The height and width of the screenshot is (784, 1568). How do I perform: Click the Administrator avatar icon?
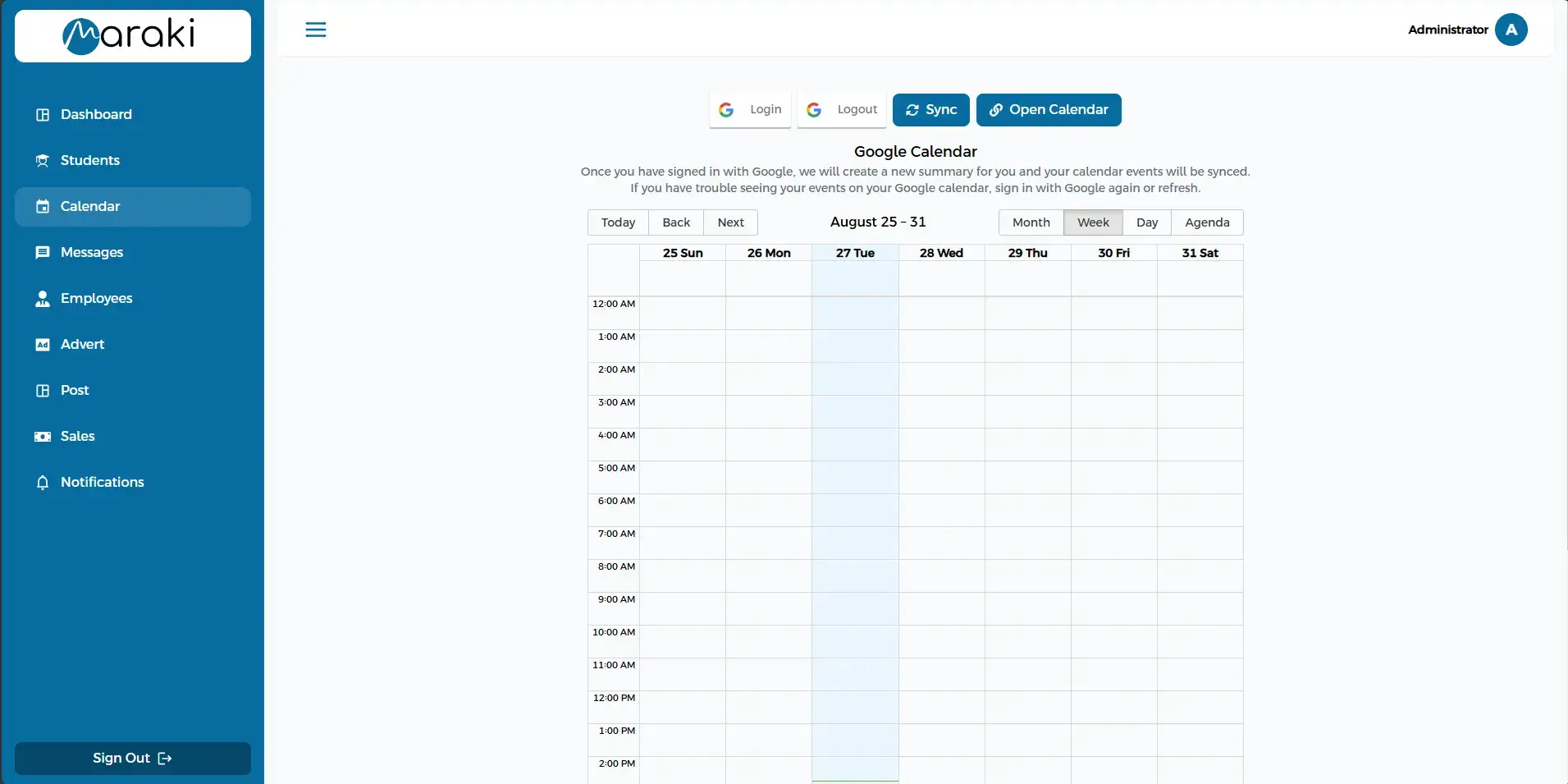point(1511,30)
